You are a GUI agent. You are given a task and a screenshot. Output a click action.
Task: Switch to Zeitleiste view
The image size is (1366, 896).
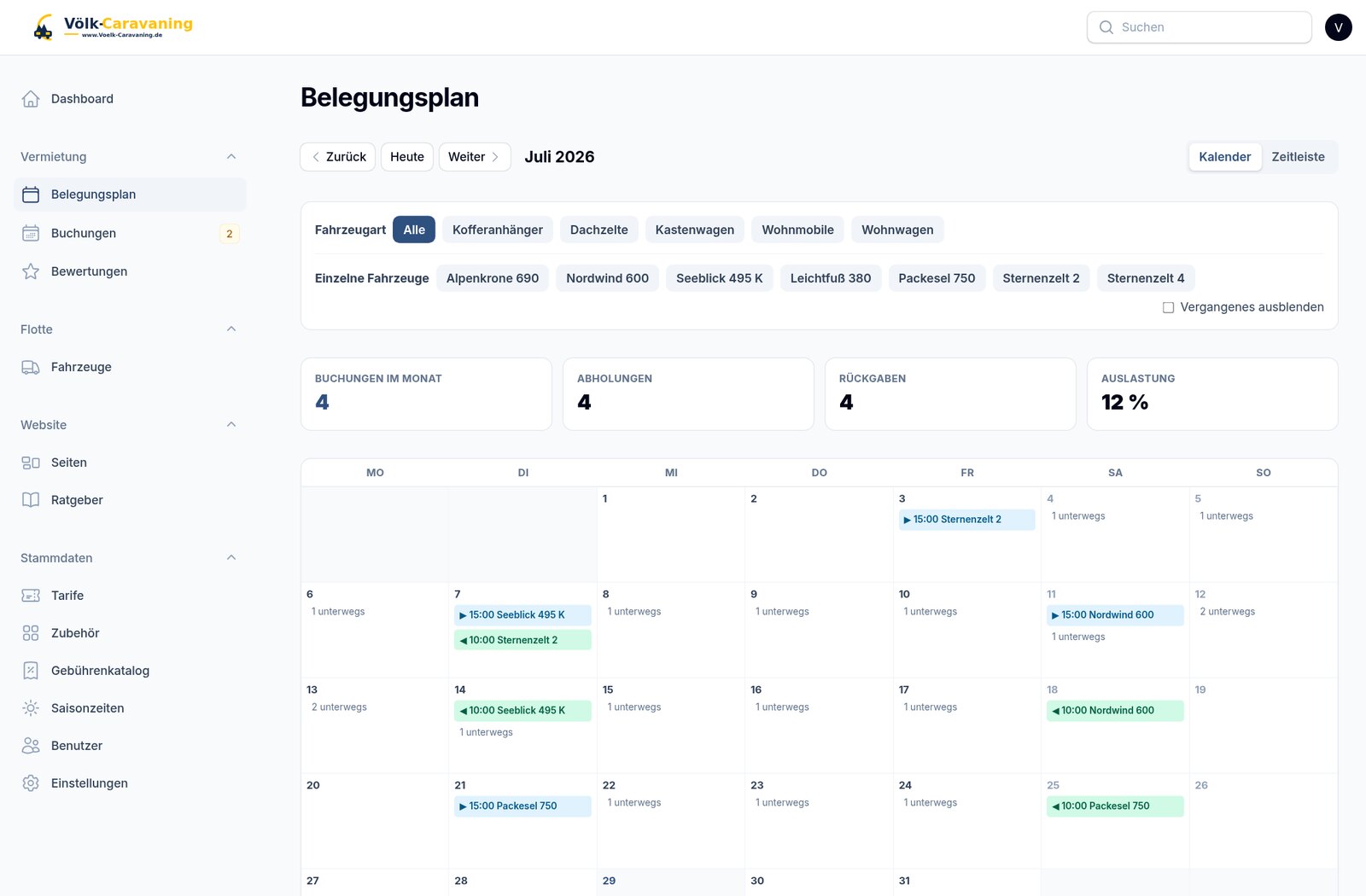[1299, 157]
